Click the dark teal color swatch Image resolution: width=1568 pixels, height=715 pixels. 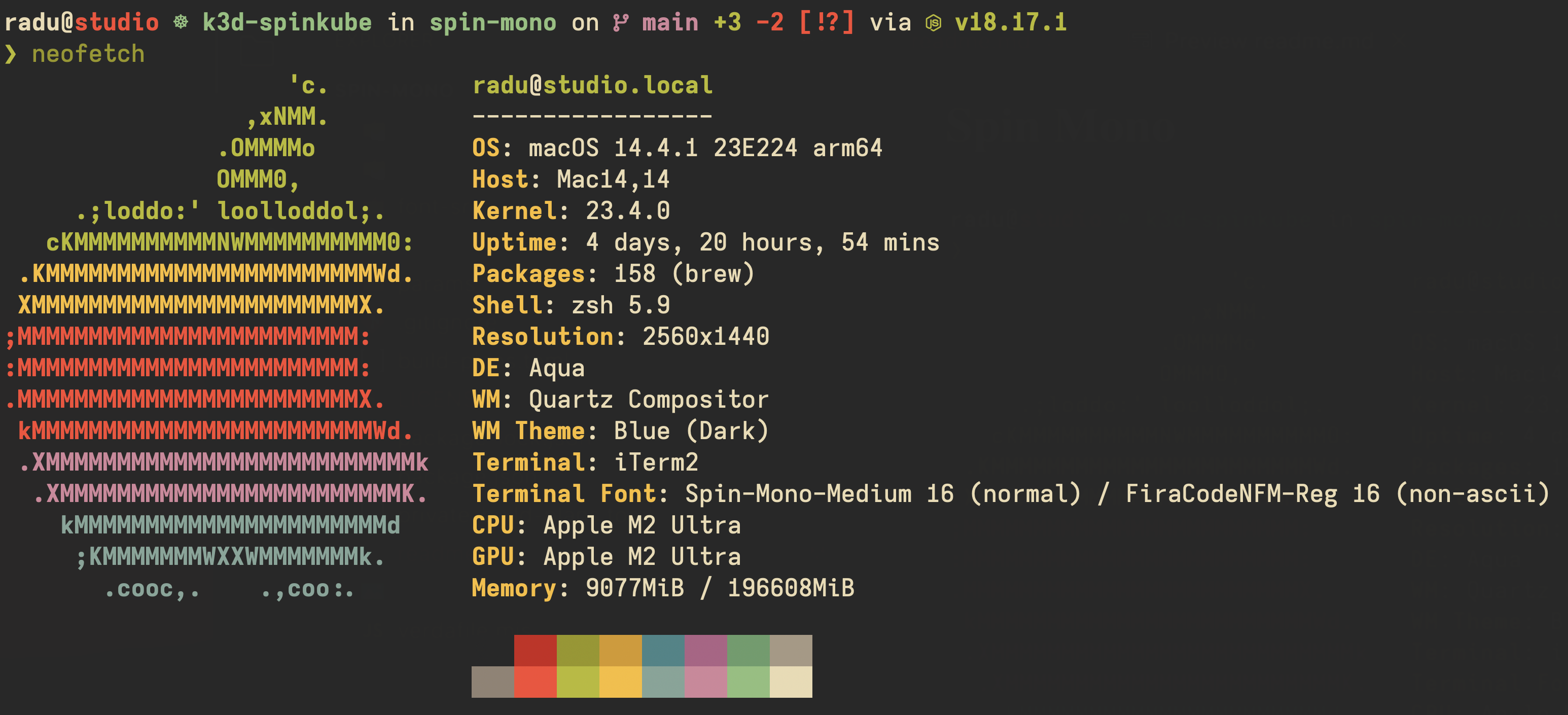[x=663, y=651]
